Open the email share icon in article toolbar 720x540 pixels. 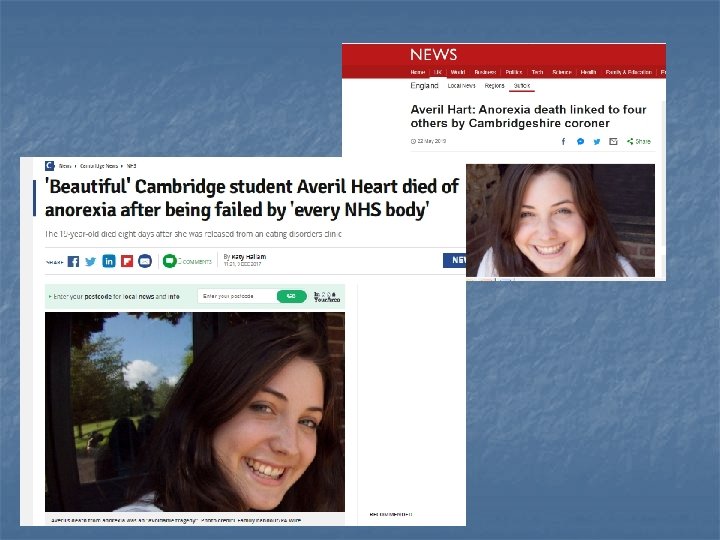(x=145, y=261)
